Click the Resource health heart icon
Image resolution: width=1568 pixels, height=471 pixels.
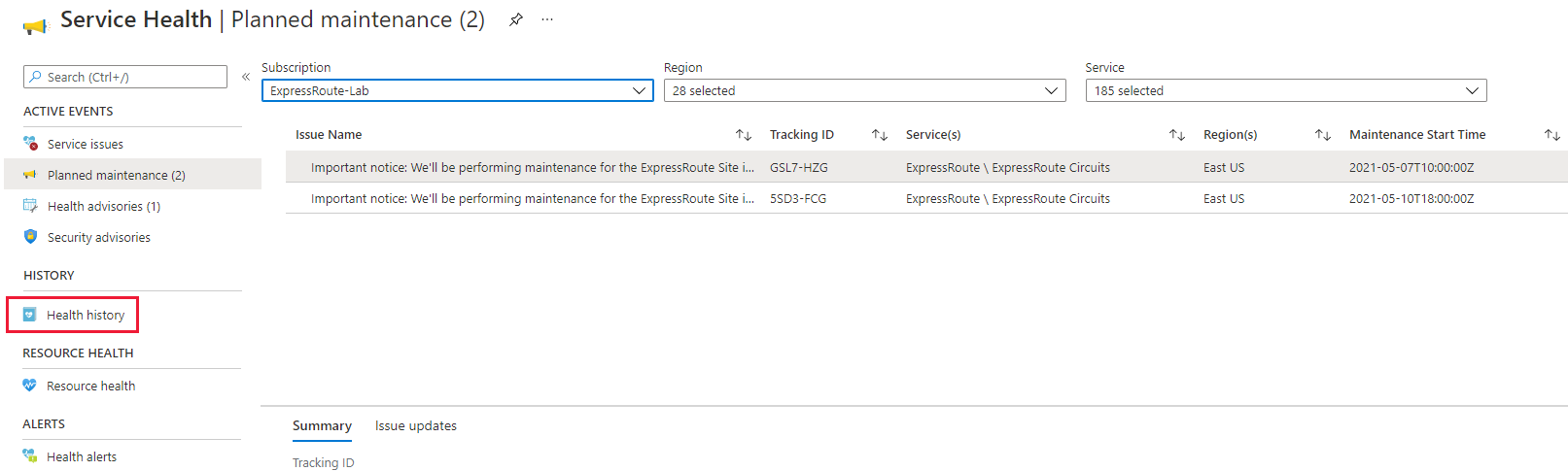30,386
